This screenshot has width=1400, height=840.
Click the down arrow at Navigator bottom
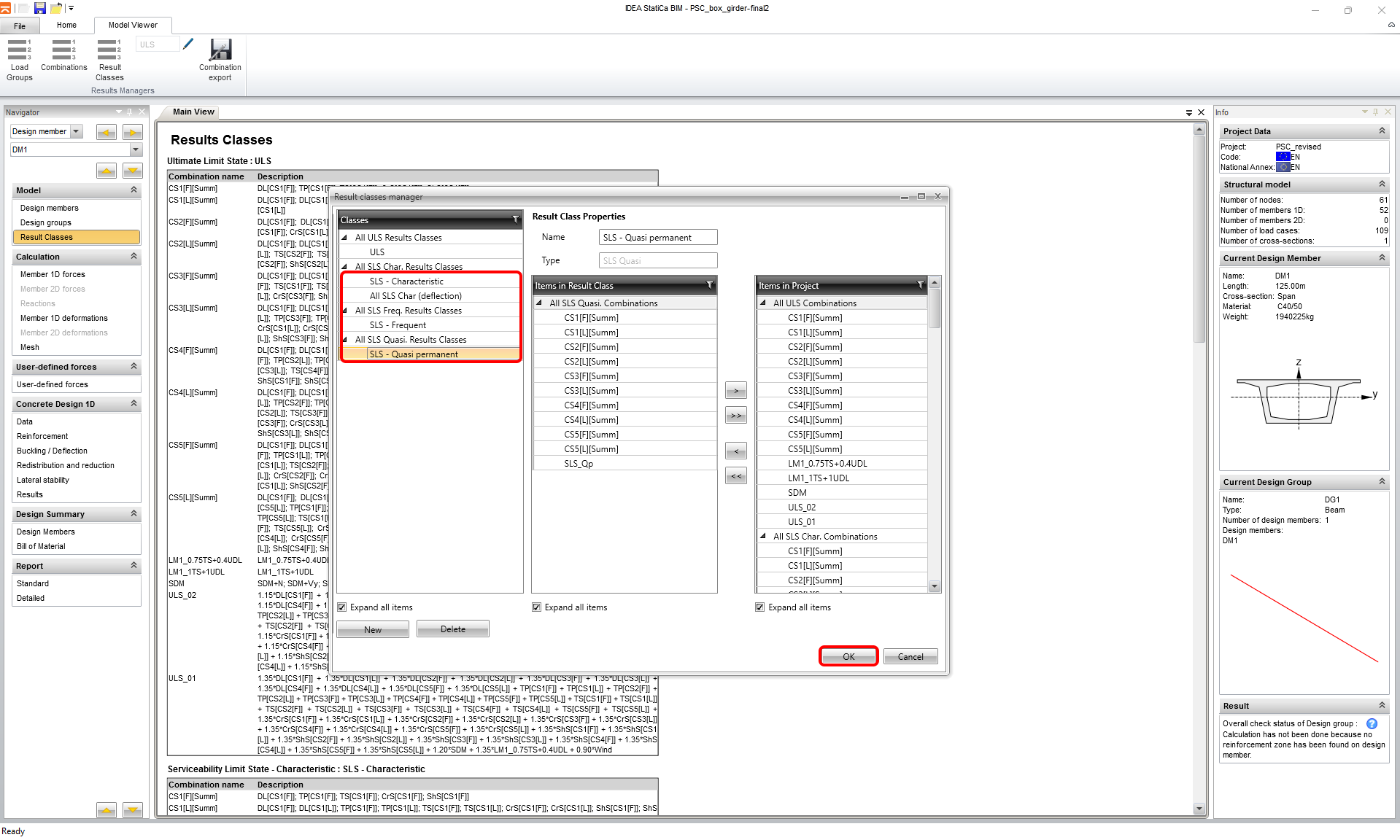pos(133,810)
